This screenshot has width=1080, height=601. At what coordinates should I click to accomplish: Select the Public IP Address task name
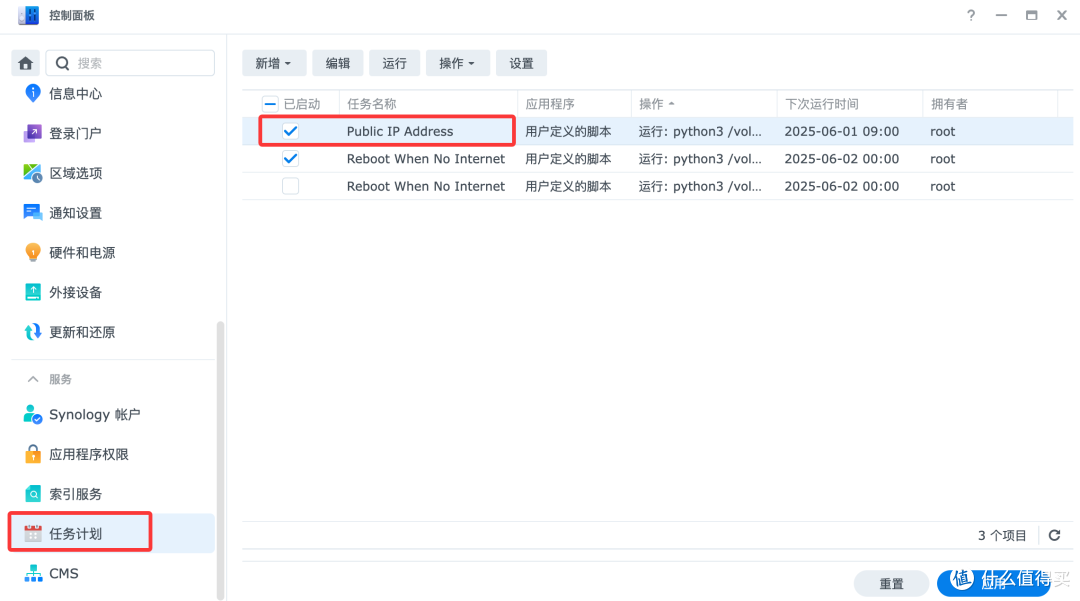[x=399, y=131]
